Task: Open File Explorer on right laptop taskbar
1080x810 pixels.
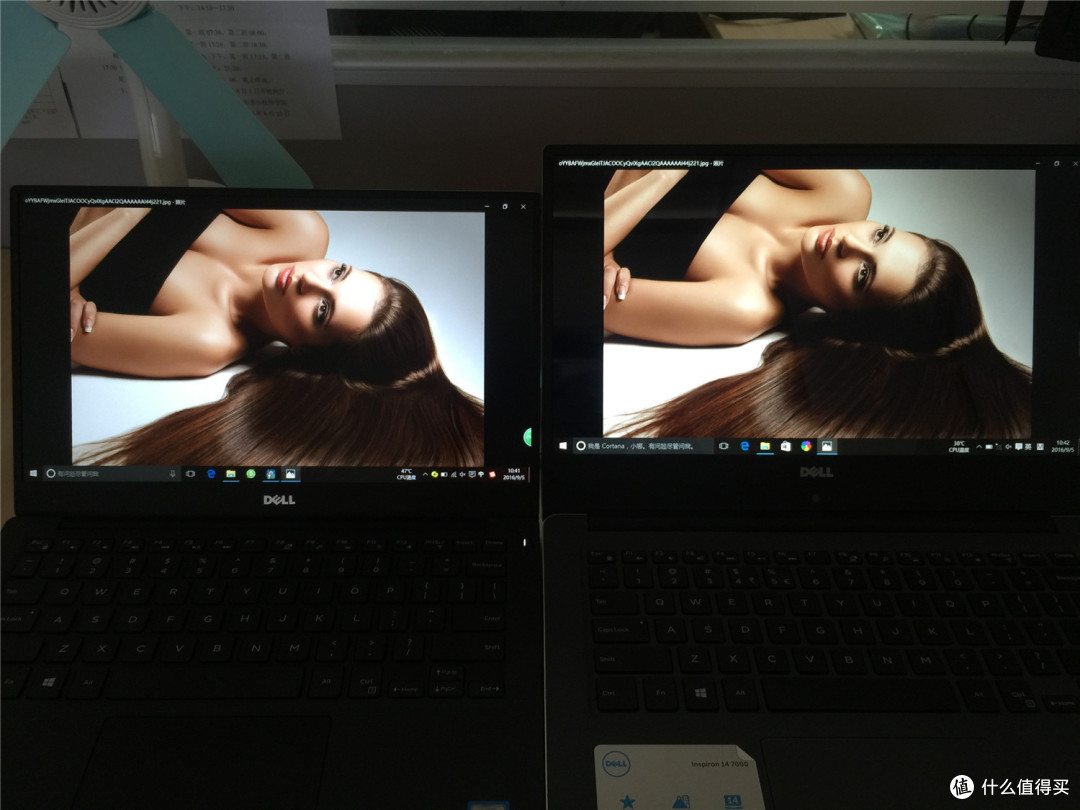Action: coord(765,446)
